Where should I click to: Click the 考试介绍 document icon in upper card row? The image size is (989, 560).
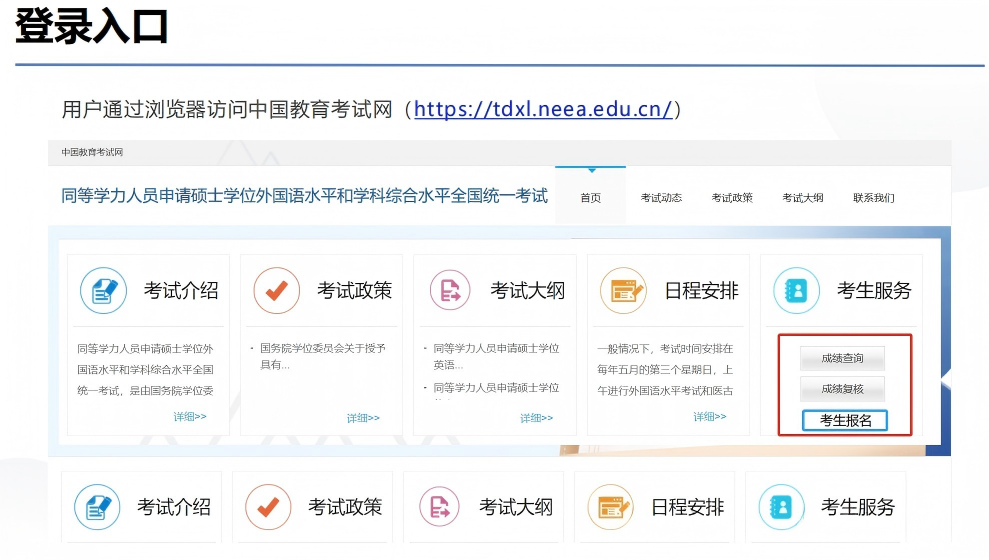click(103, 291)
